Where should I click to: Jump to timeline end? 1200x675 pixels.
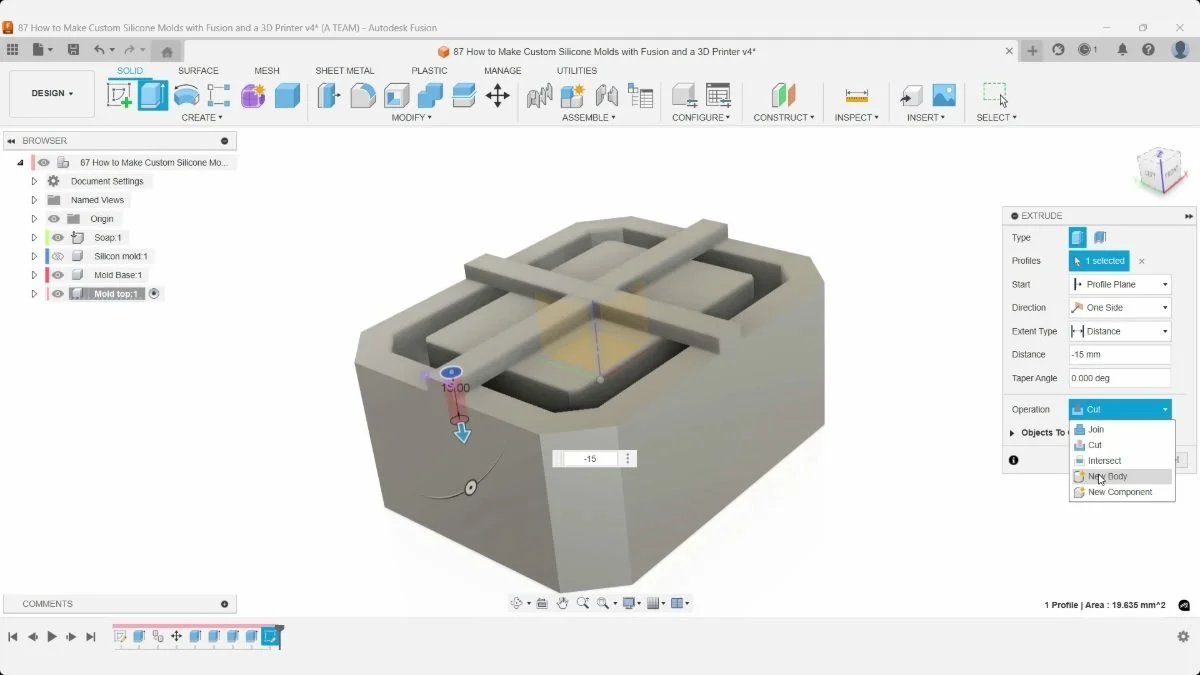pyautogui.click(x=91, y=636)
